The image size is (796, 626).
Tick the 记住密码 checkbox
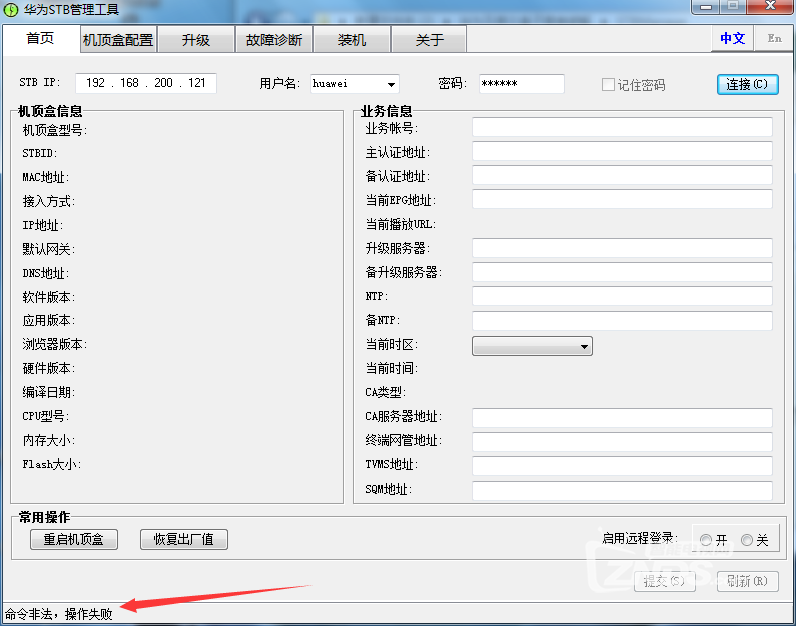coord(608,85)
